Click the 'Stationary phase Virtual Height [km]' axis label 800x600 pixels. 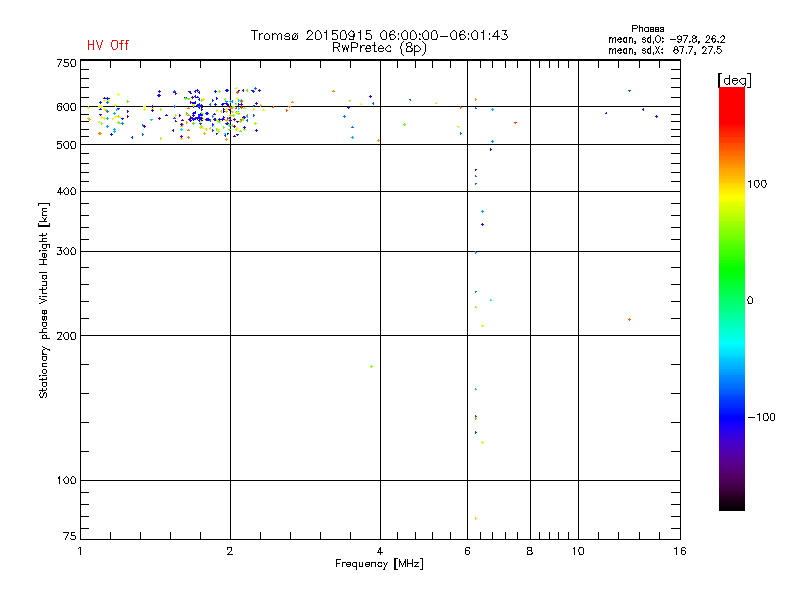tap(44, 300)
